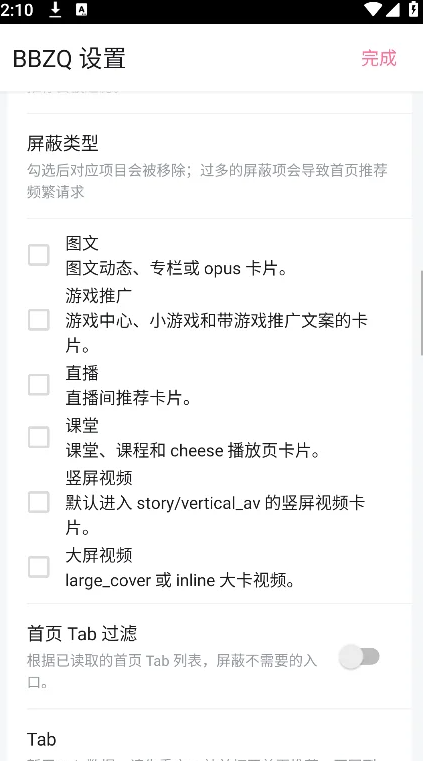Check the 大屏视频 block checkbox
The height and width of the screenshot is (761, 423).
tap(38, 567)
